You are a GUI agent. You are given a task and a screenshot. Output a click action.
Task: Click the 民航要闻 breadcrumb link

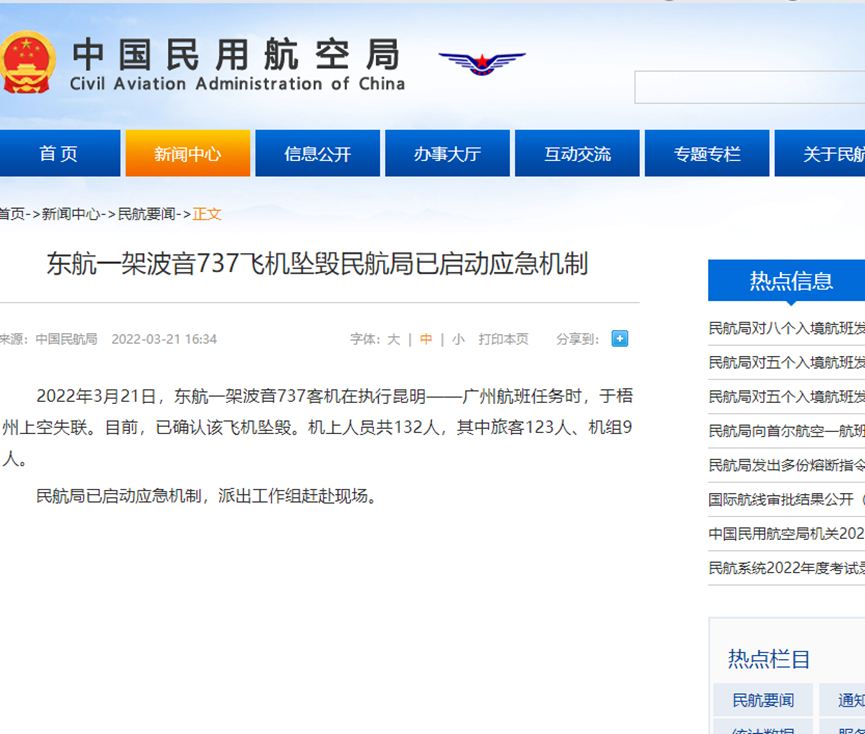(x=147, y=214)
